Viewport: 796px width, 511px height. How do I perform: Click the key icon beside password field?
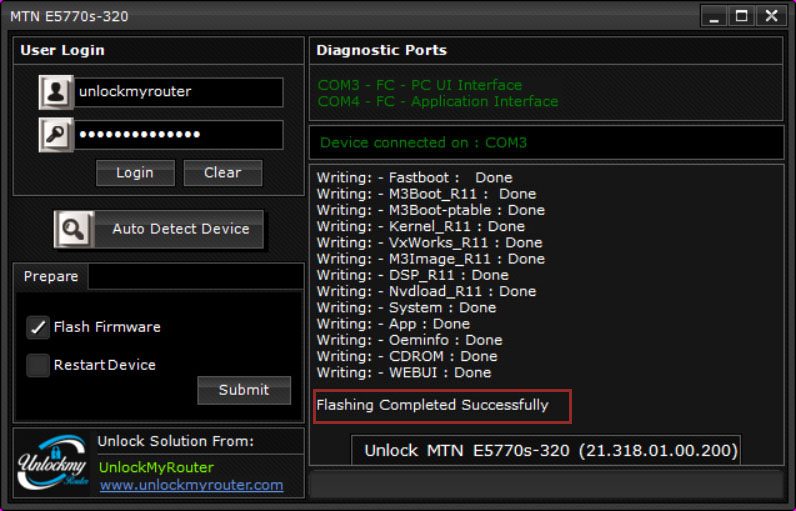[56, 134]
